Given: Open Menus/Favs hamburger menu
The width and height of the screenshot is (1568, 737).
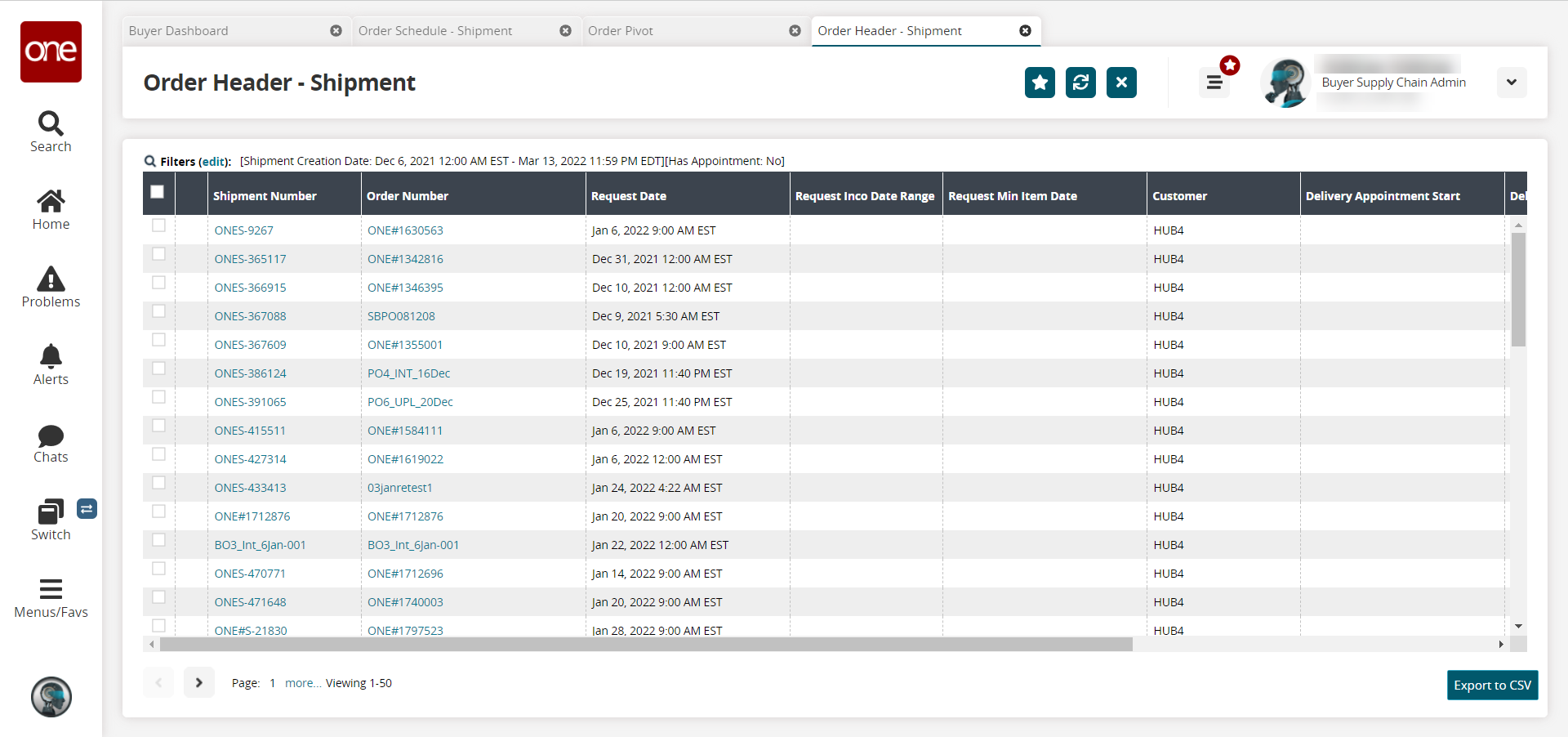Looking at the screenshot, I should [51, 599].
